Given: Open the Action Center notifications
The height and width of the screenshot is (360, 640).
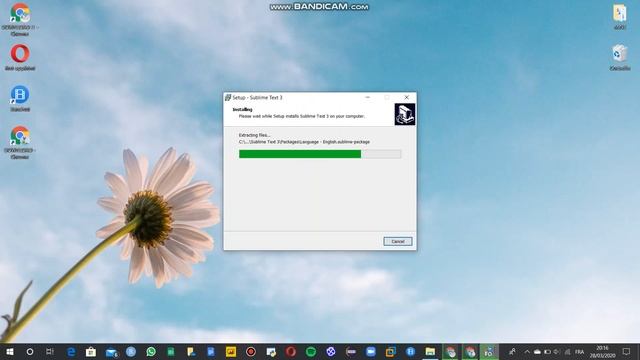Looking at the screenshot, I should coord(627,351).
